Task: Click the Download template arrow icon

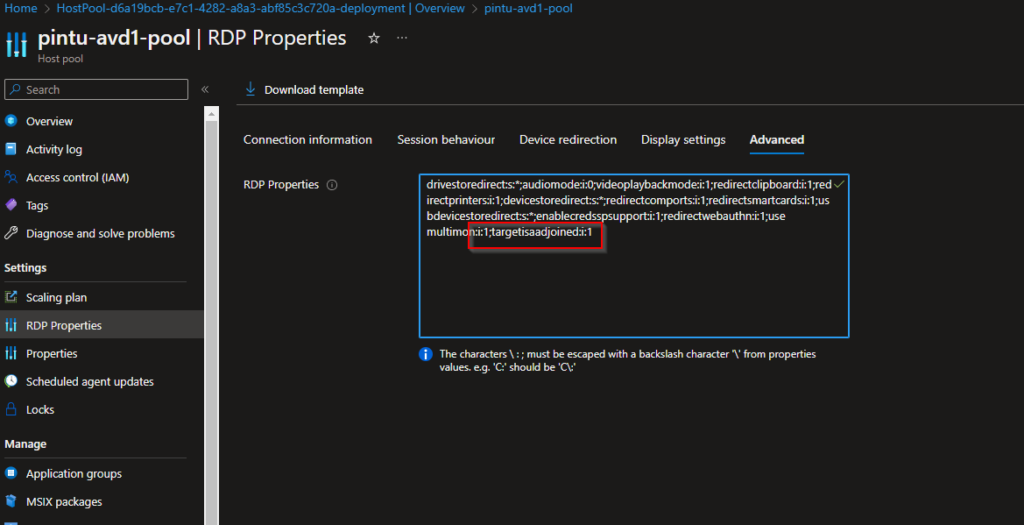Action: pyautogui.click(x=250, y=89)
